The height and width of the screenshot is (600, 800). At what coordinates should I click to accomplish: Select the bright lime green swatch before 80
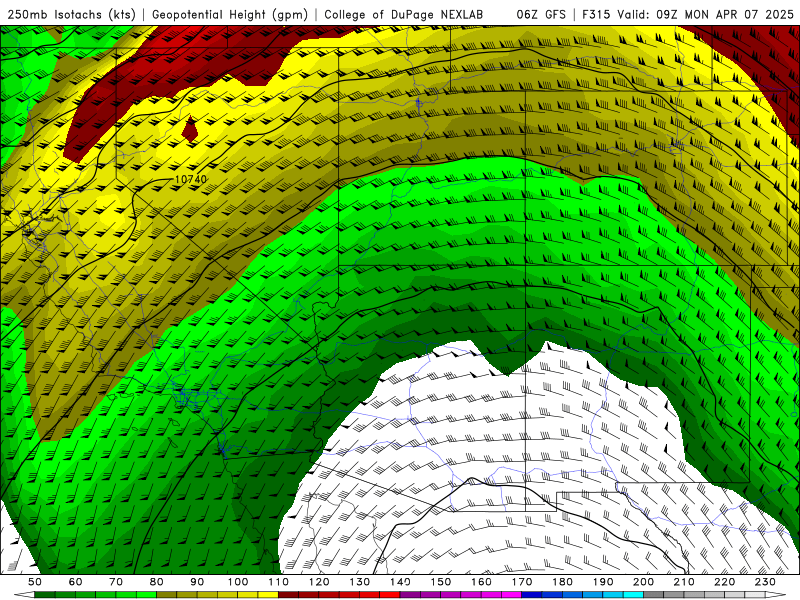[146, 595]
